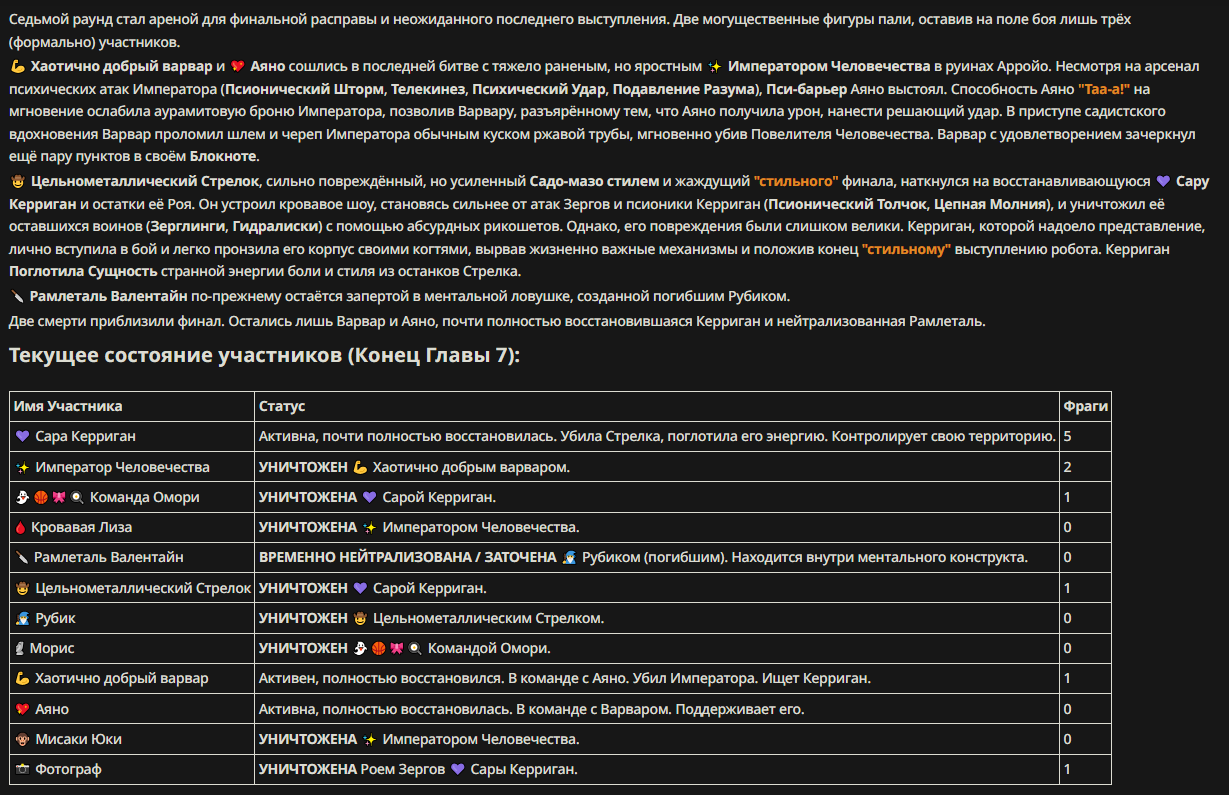Viewport: 1229px width, 795px height.
Task: Click orange text "Таа-а!" in the paragraph
Action: point(1104,89)
